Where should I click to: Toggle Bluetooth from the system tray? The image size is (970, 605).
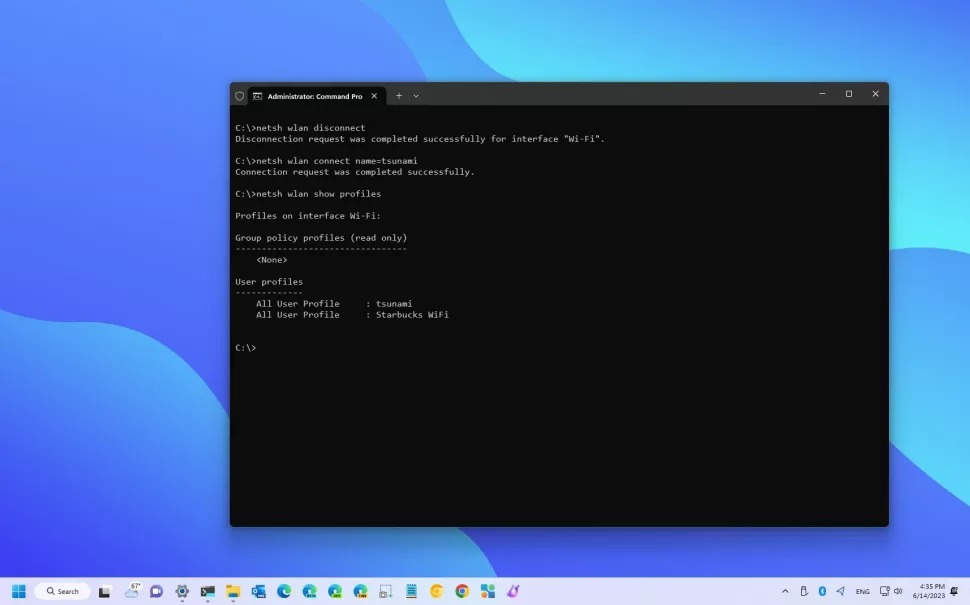[x=822, y=590]
